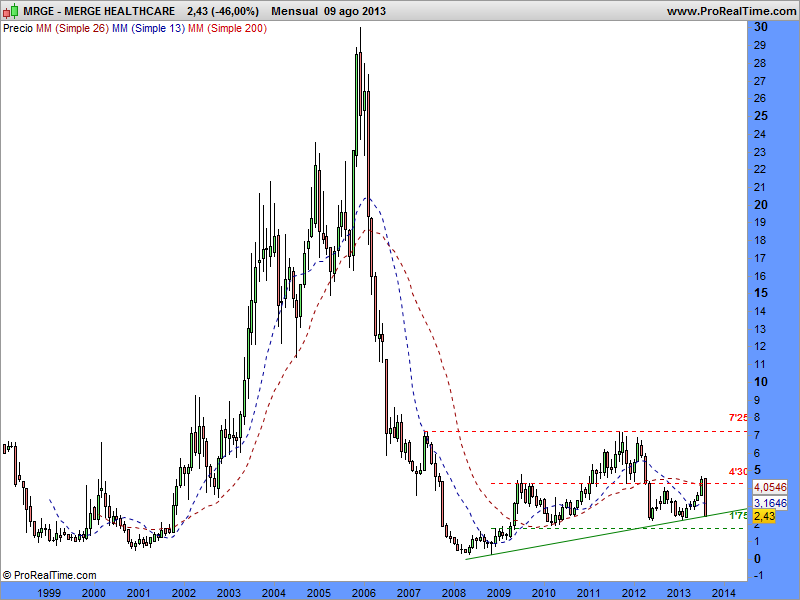Screen dimensions: 800x600
Task: Click the 10 value on price axis
Action: point(760,382)
